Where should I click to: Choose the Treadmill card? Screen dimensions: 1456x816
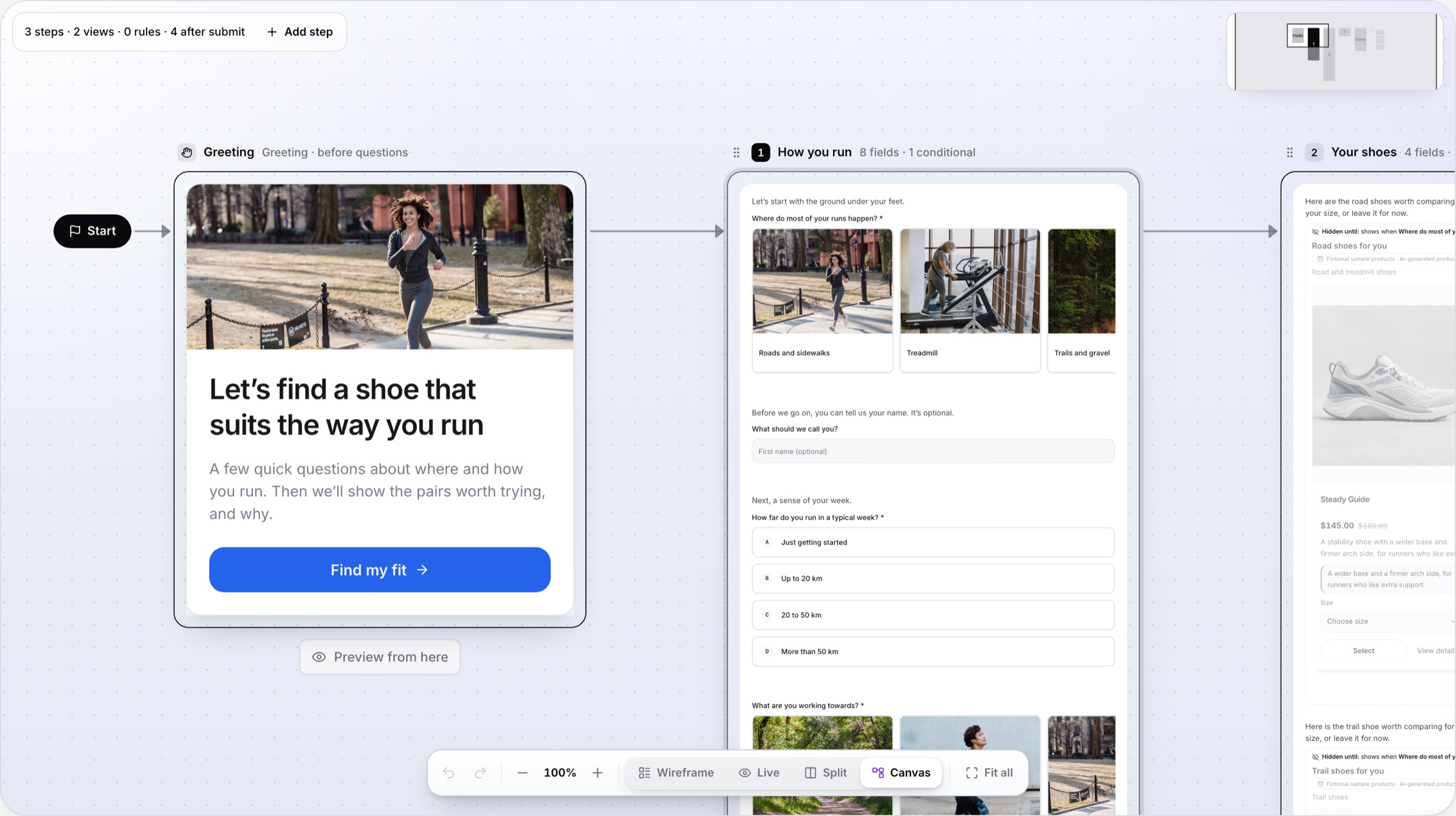tap(970, 300)
